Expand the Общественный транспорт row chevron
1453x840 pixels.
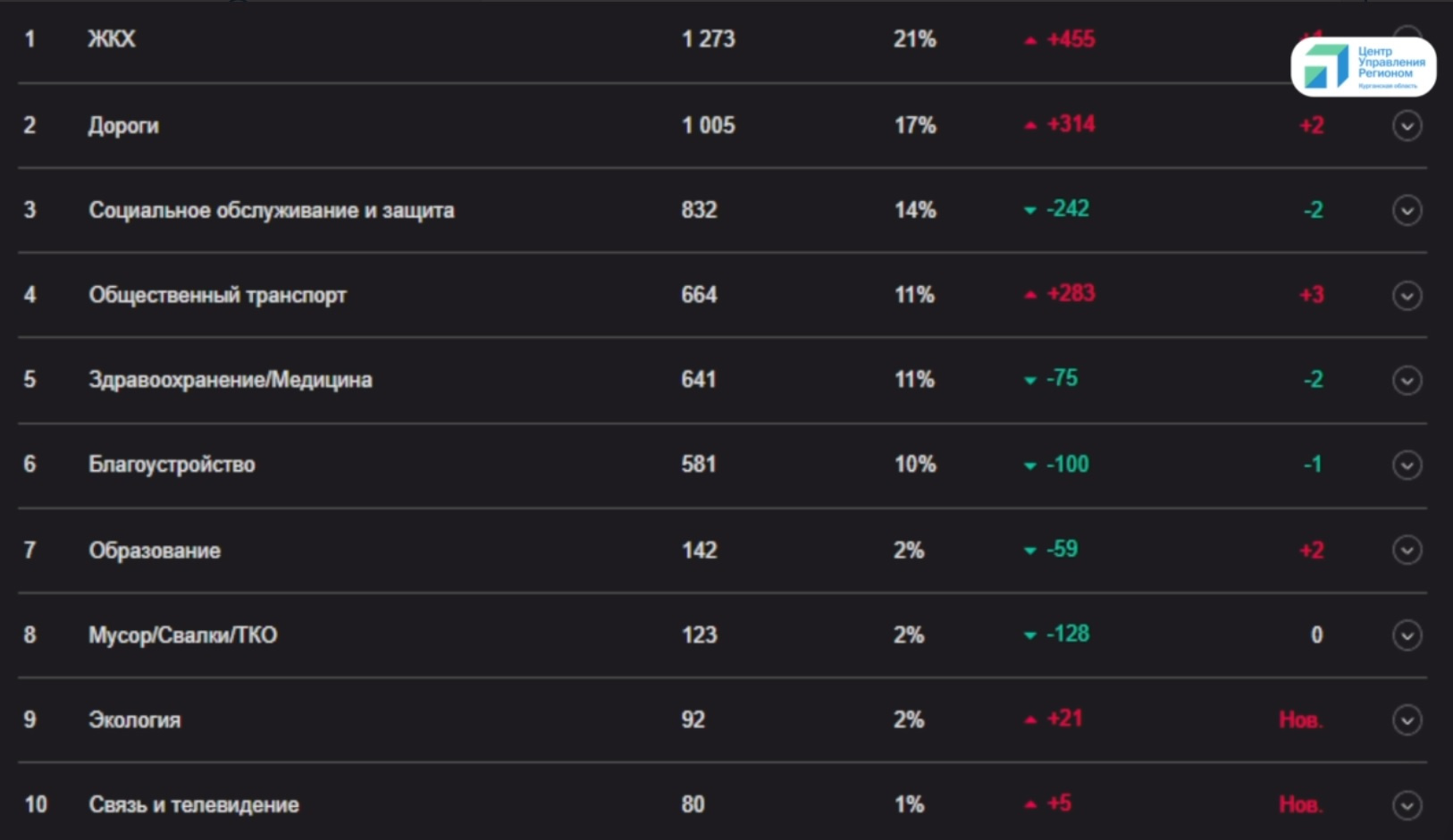point(1407,296)
